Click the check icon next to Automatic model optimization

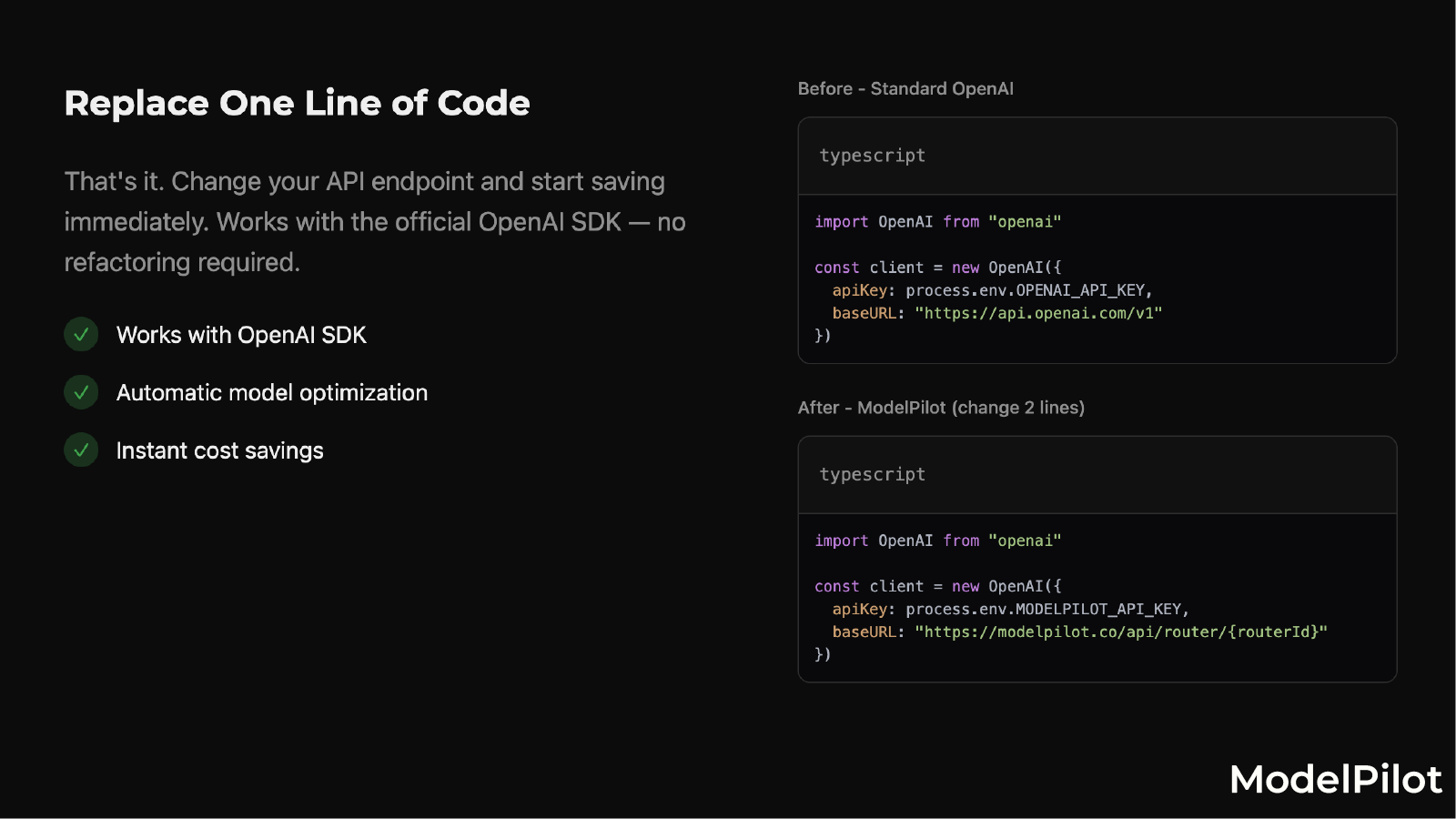(81, 392)
